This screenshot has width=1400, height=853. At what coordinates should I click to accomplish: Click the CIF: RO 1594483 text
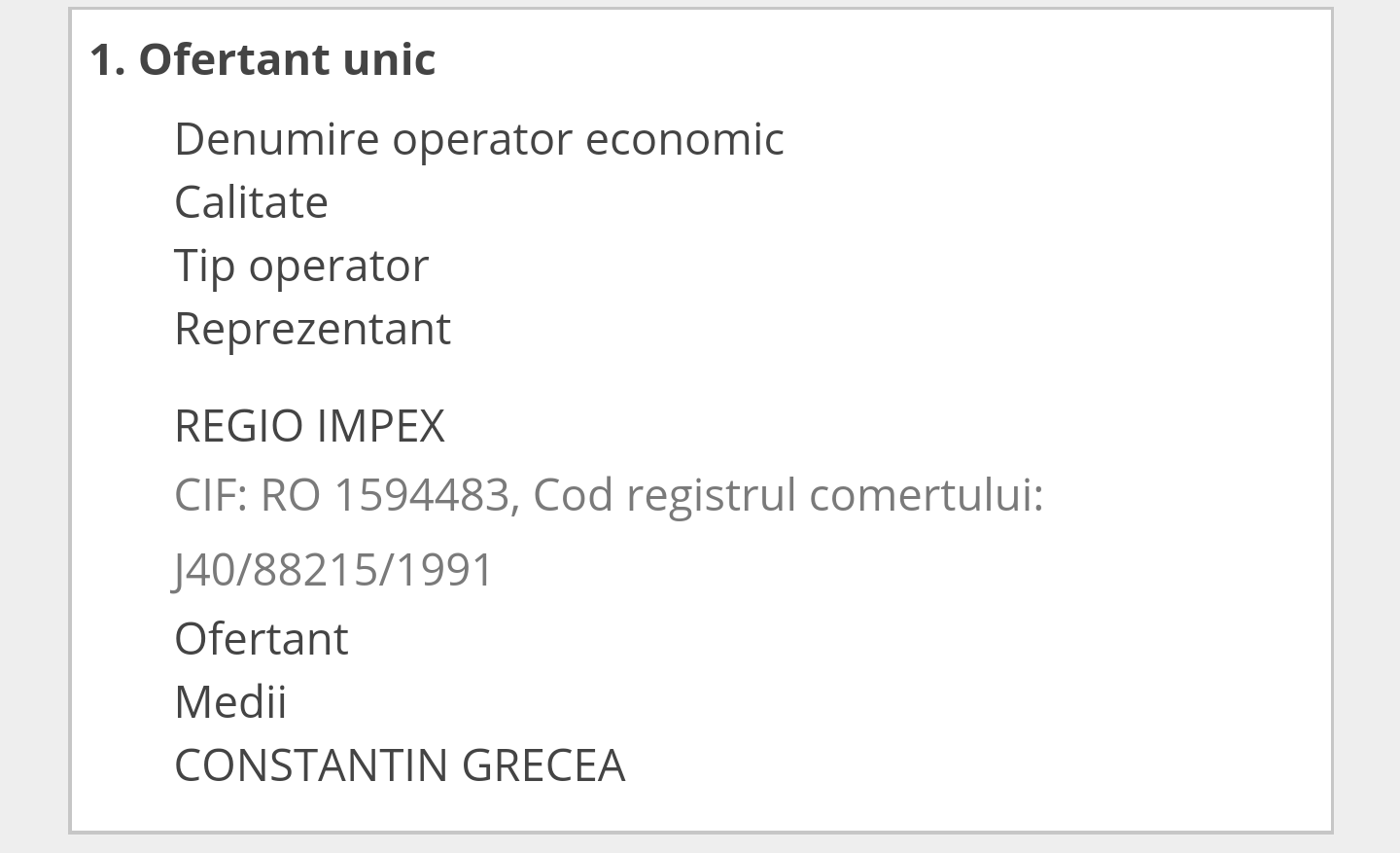342,495
